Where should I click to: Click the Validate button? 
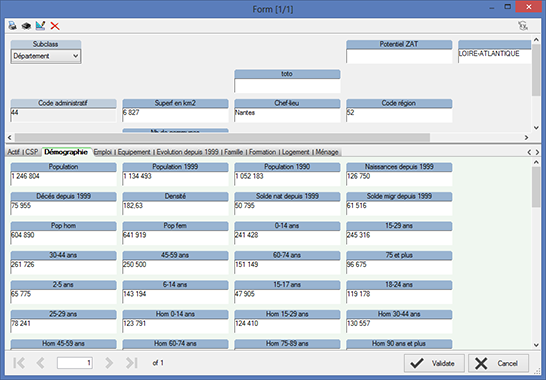tap(434, 363)
